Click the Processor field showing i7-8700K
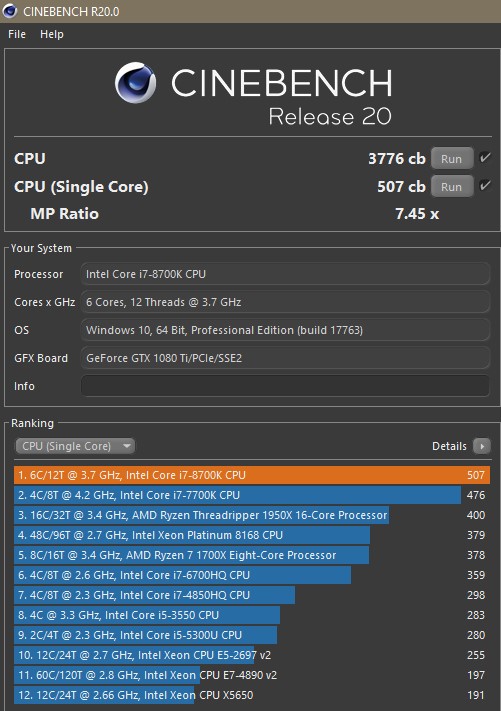 (x=285, y=274)
